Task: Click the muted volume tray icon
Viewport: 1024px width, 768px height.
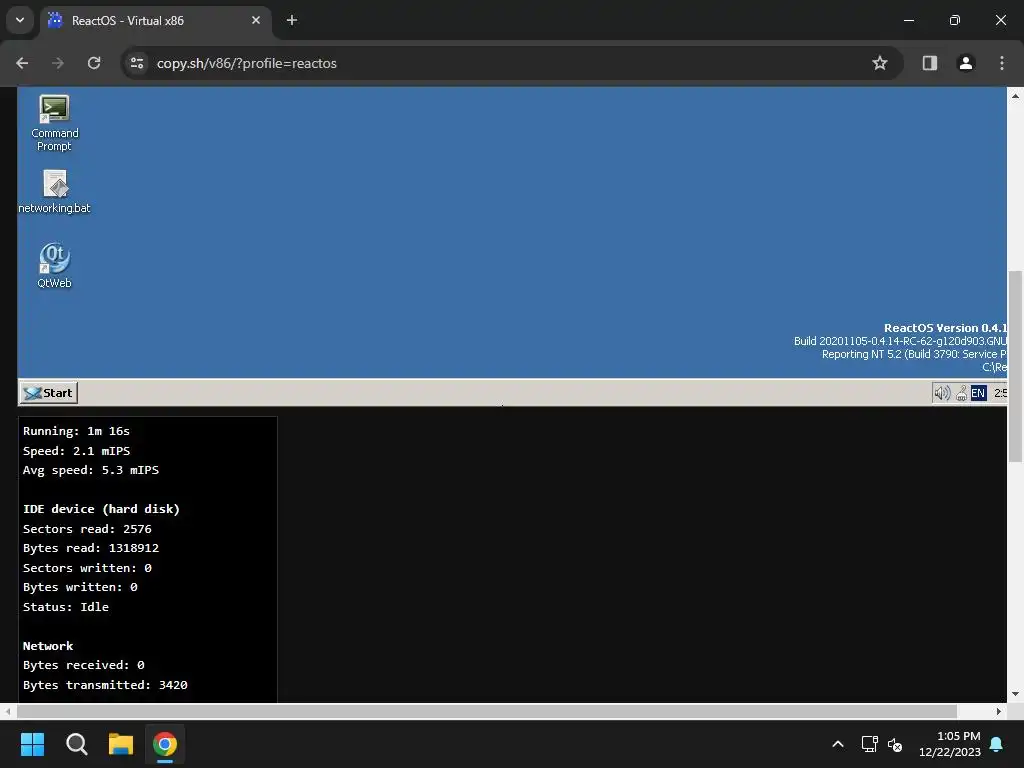Action: coord(895,744)
